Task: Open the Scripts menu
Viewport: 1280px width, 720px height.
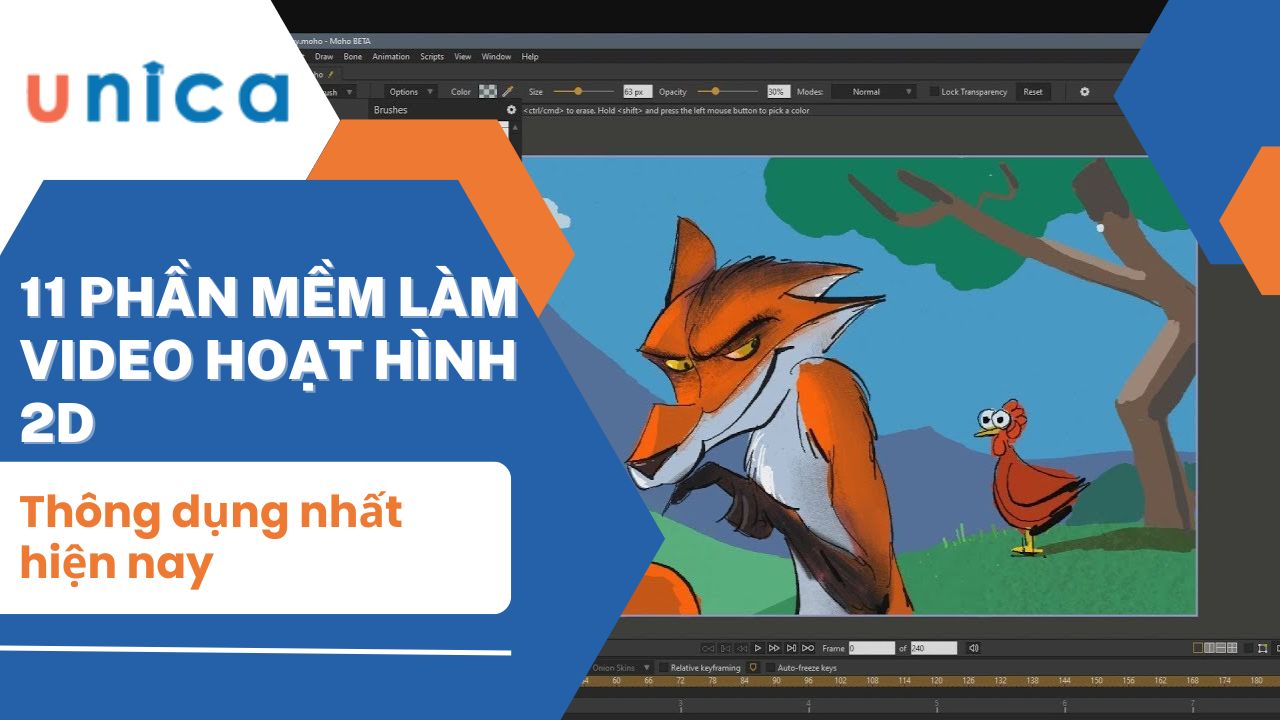Action: tap(432, 57)
